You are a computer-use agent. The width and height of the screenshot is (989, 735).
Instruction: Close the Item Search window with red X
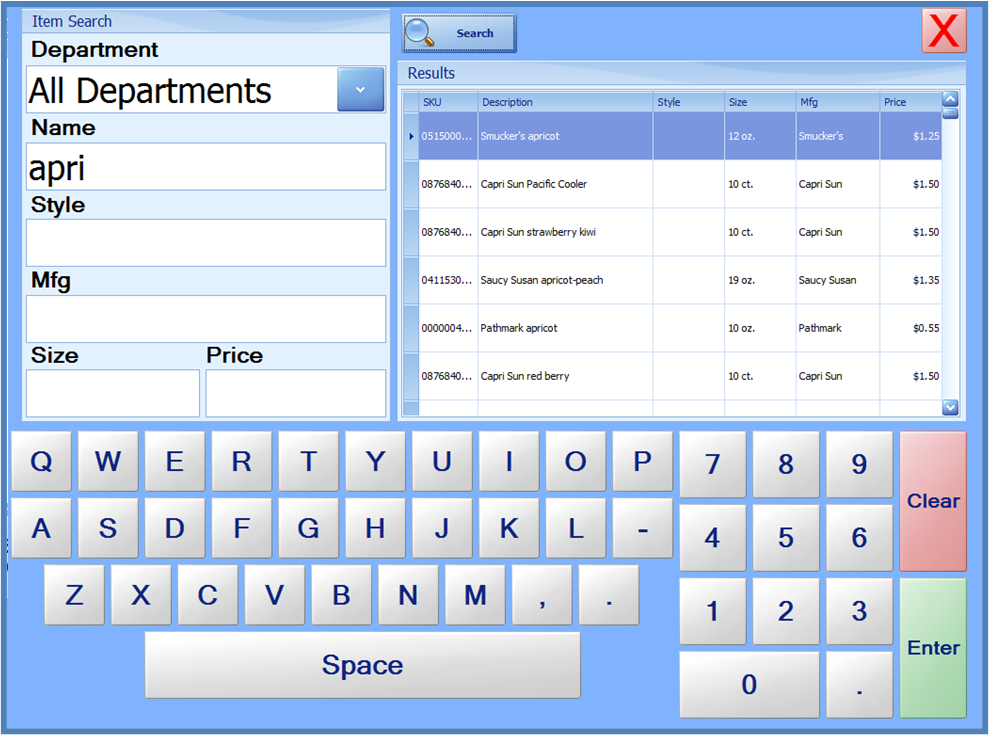(943, 31)
